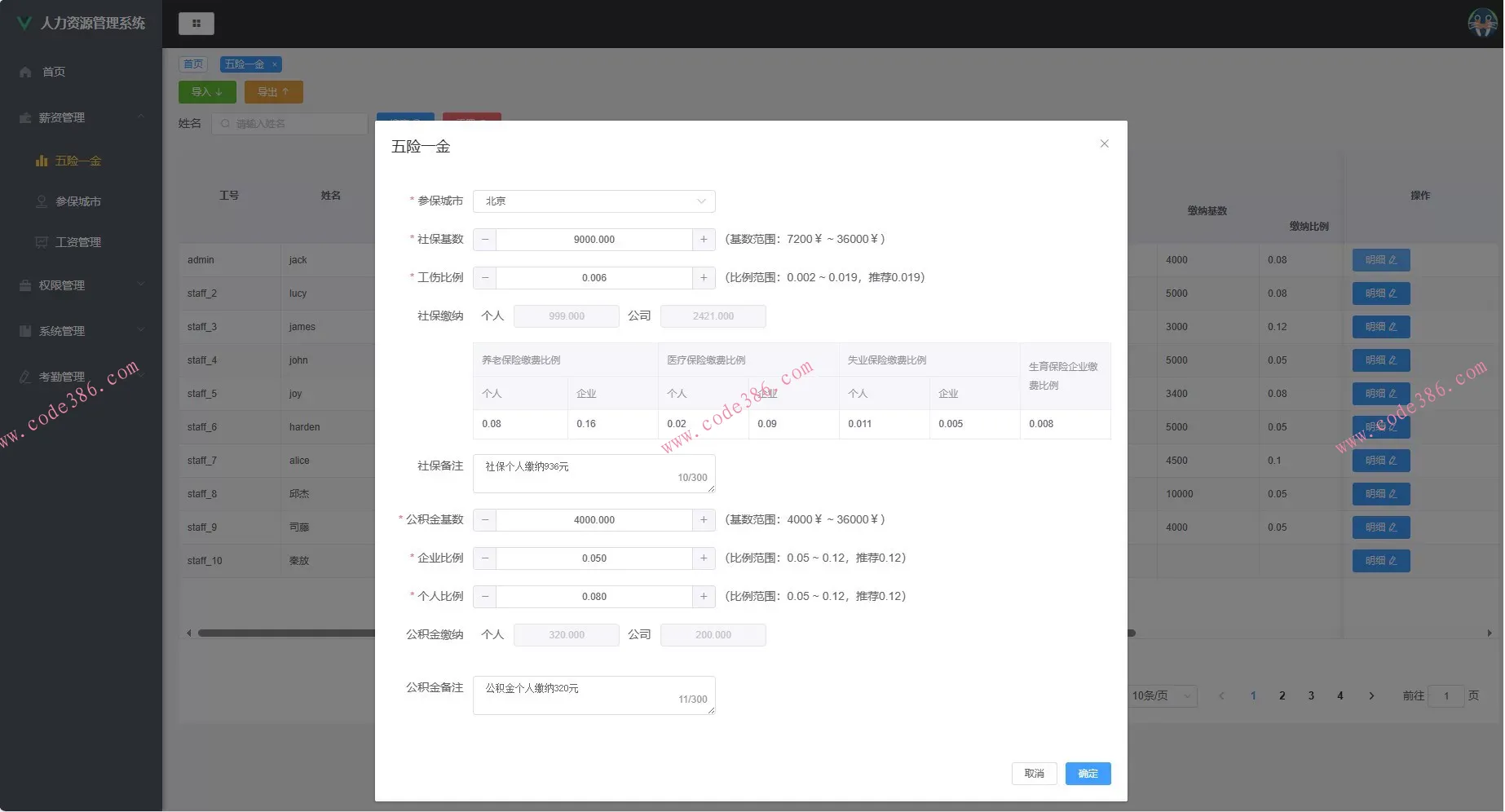Click the orange 导出 export button
The width and height of the screenshot is (1505, 812).
coord(273,91)
